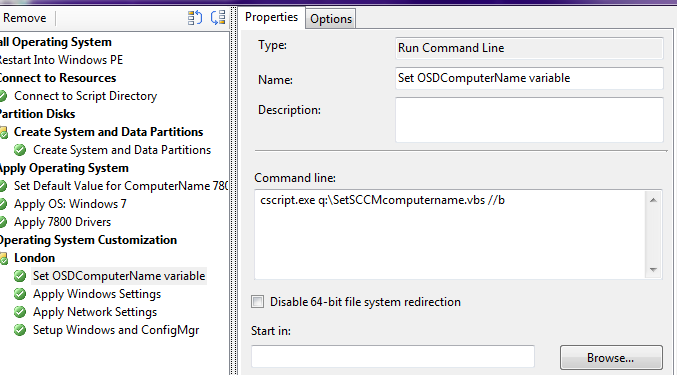The width and height of the screenshot is (677, 375).
Task: Select the Apply Network Settings step
Action: click(x=95, y=312)
